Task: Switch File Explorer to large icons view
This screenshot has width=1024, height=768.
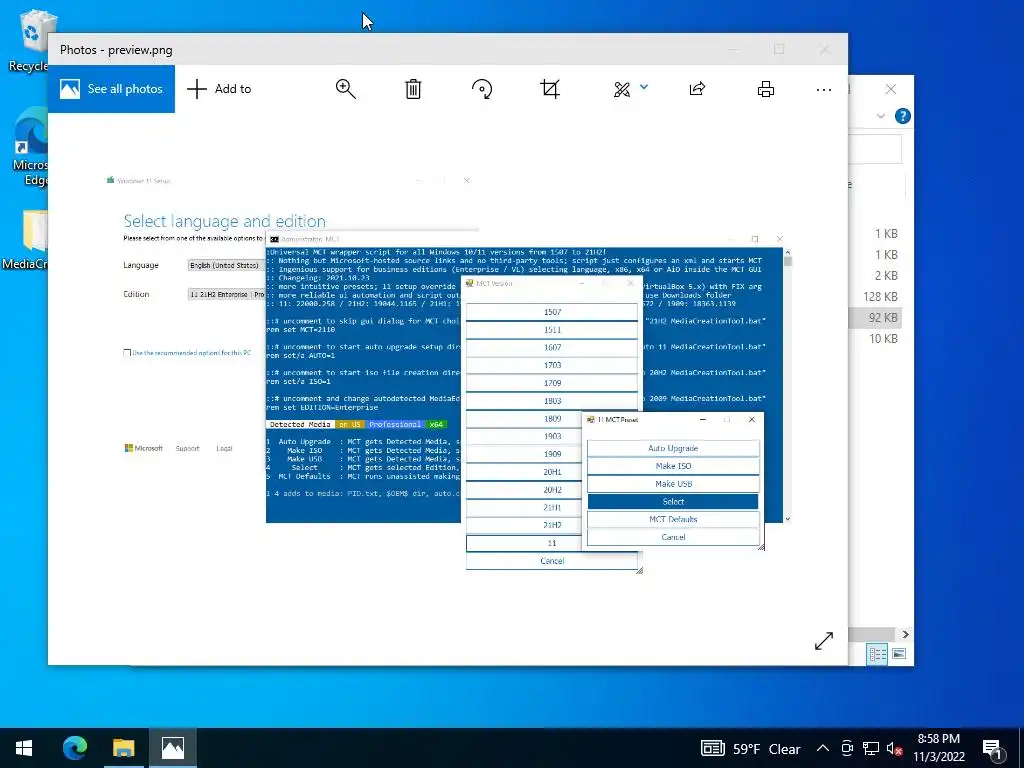Action: click(899, 654)
